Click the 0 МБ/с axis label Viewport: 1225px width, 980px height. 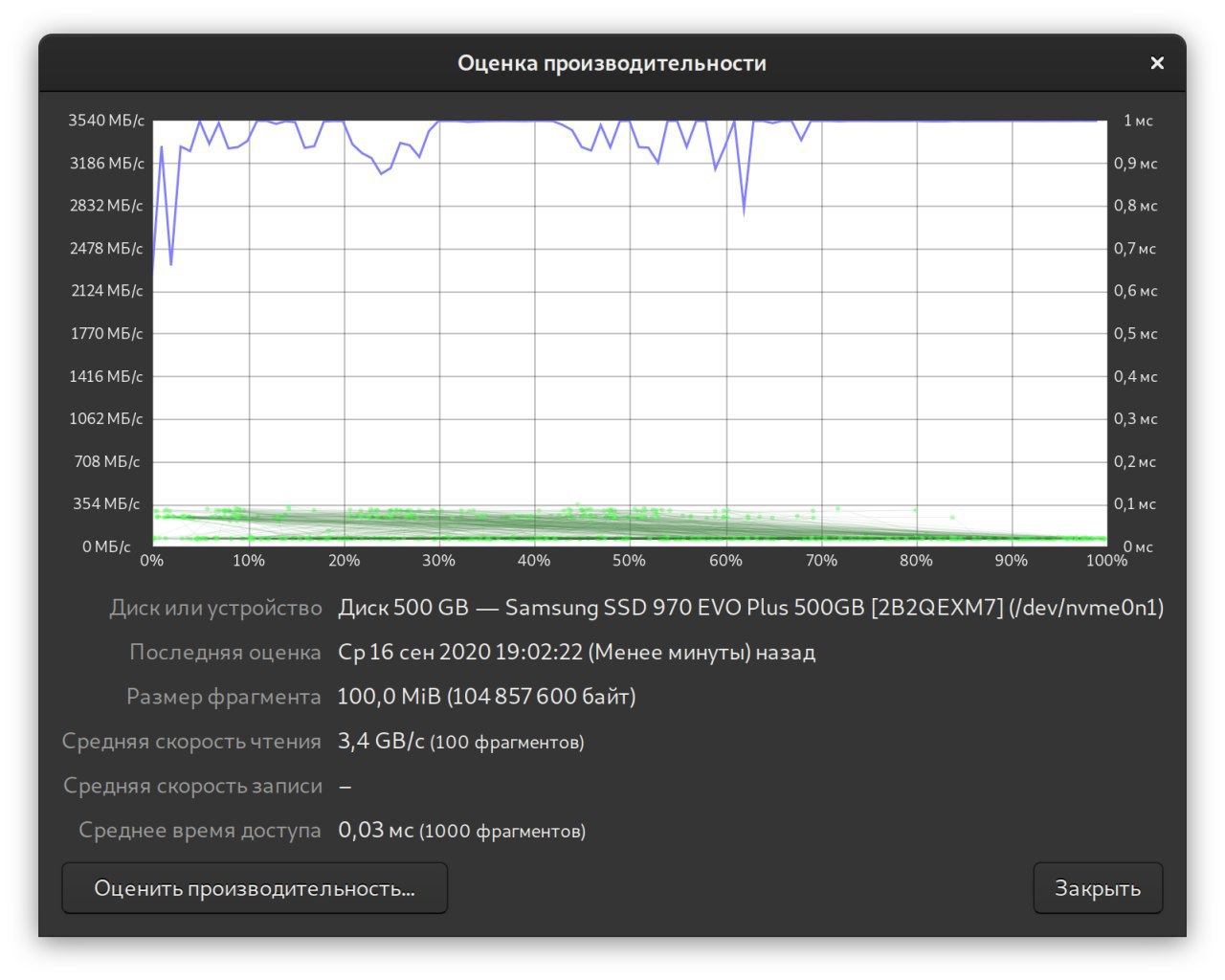pos(106,547)
